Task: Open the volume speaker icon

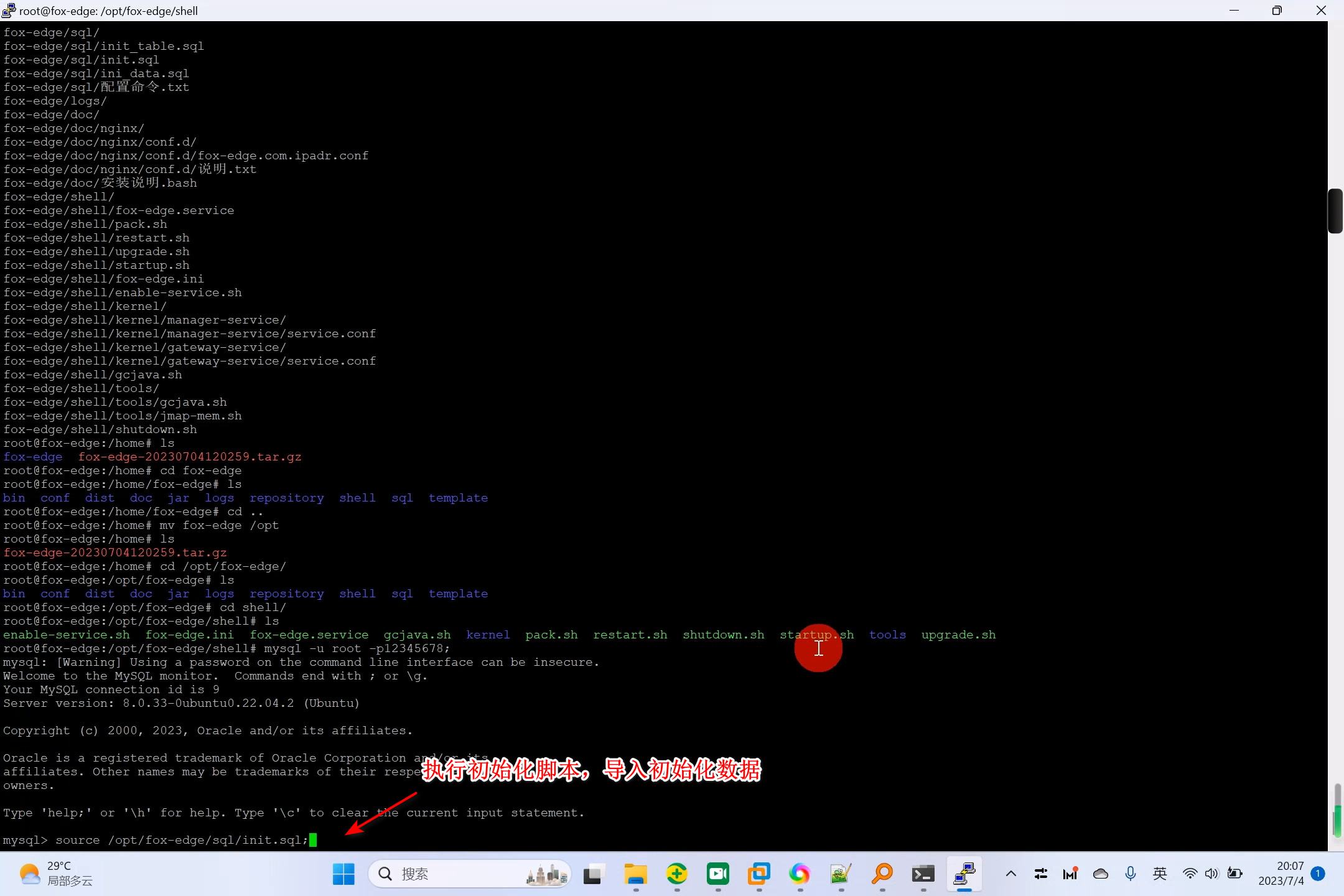Action: [x=1211, y=874]
